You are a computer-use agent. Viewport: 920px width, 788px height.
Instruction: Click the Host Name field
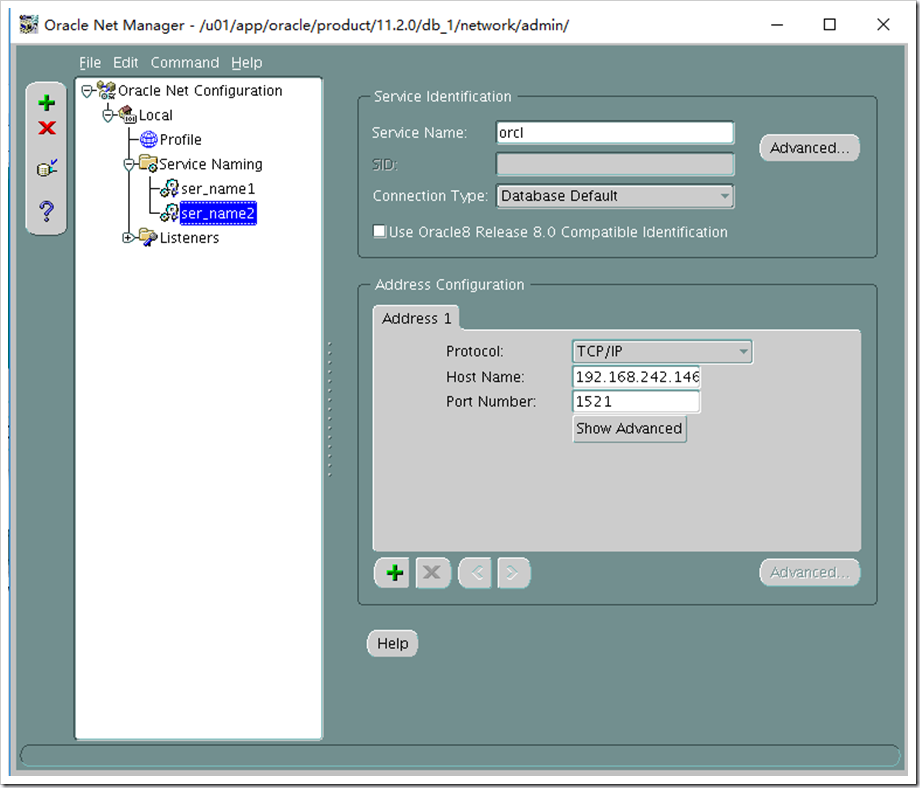coord(636,377)
